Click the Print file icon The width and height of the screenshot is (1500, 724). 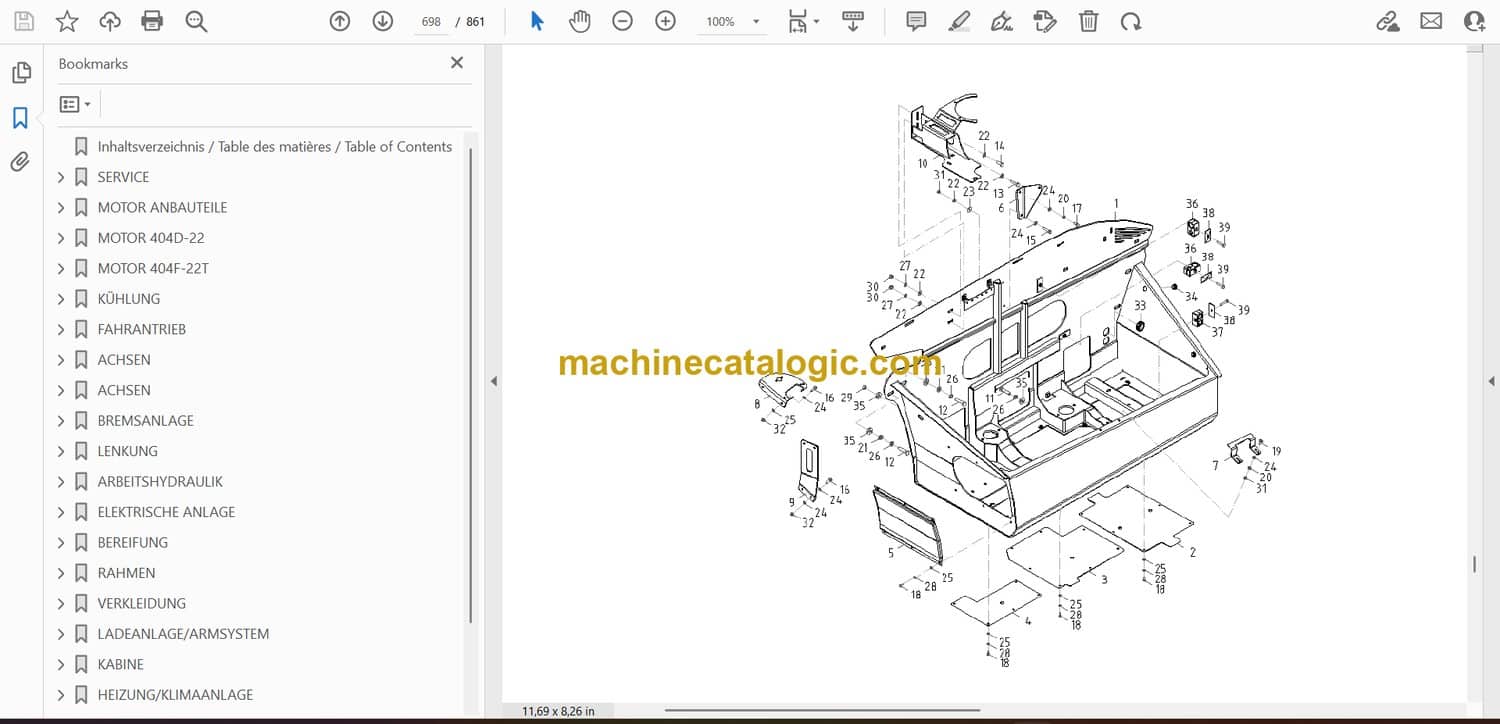tap(152, 21)
